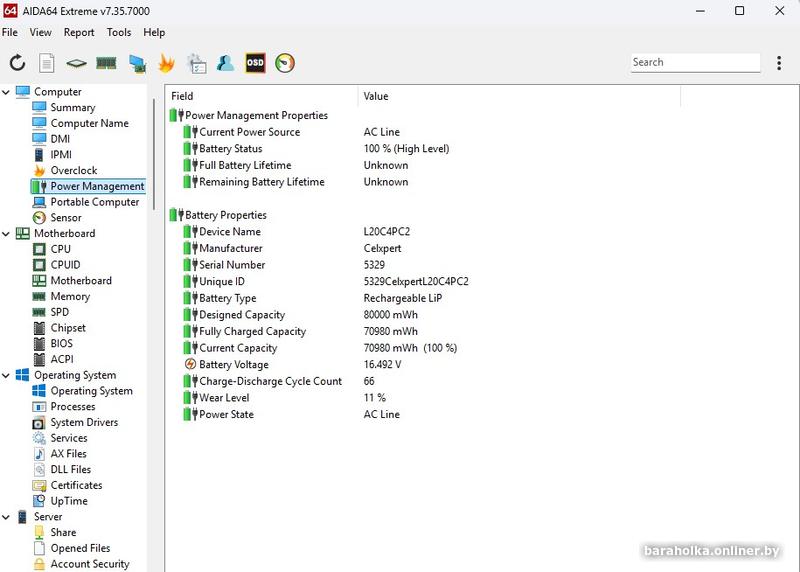Click the user contact toolbar icon
Image resolution: width=800 pixels, height=572 pixels.
click(225, 63)
